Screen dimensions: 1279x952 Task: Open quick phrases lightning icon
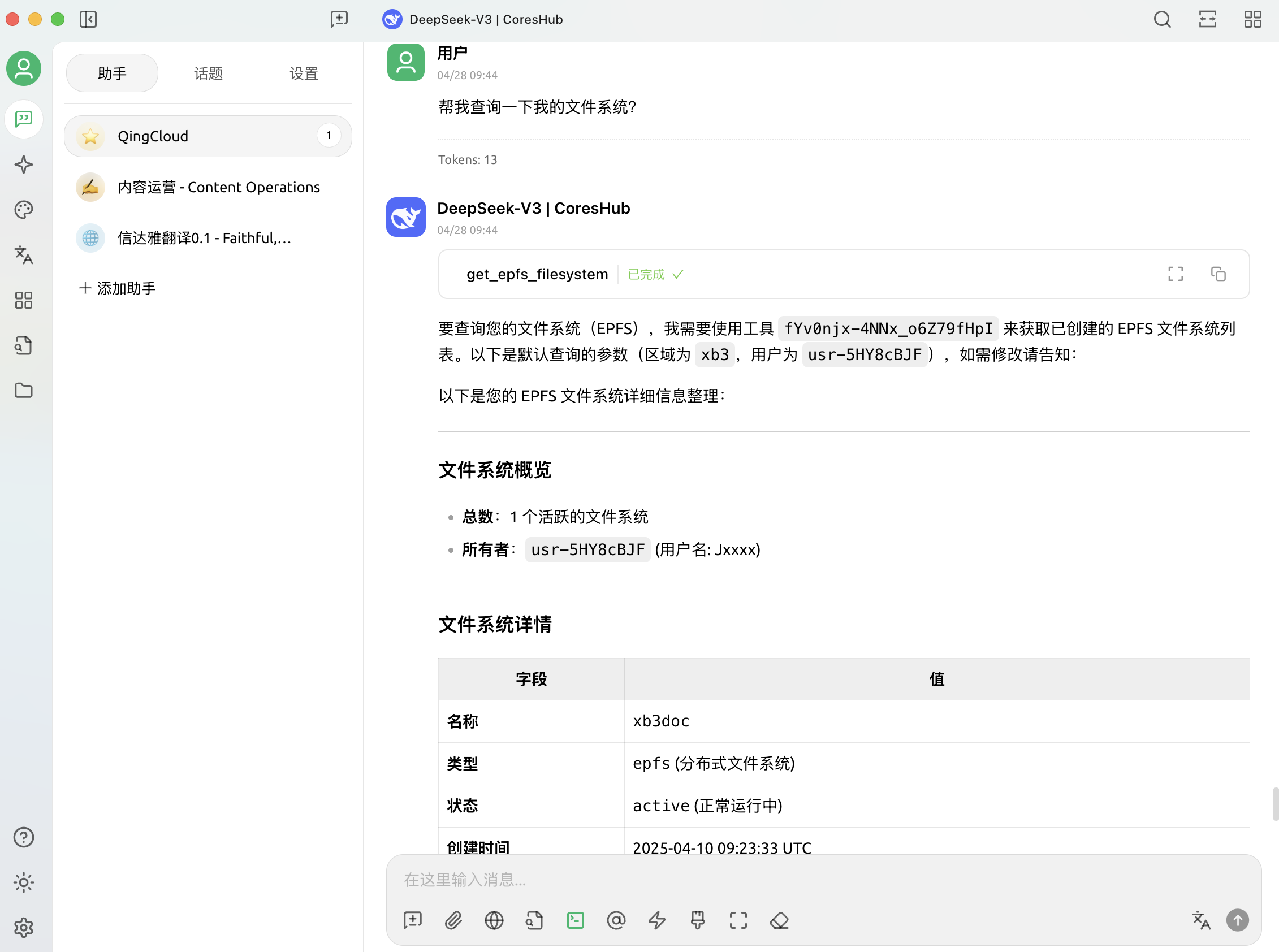tap(657, 920)
